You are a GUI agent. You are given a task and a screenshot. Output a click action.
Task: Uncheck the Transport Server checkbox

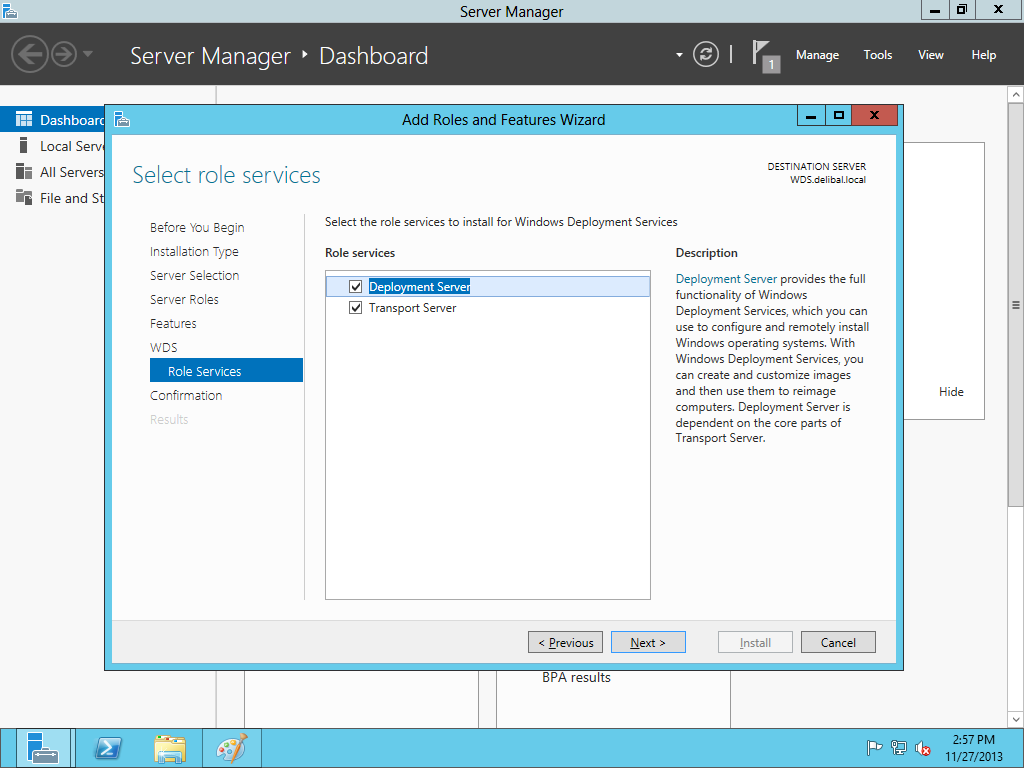(355, 308)
